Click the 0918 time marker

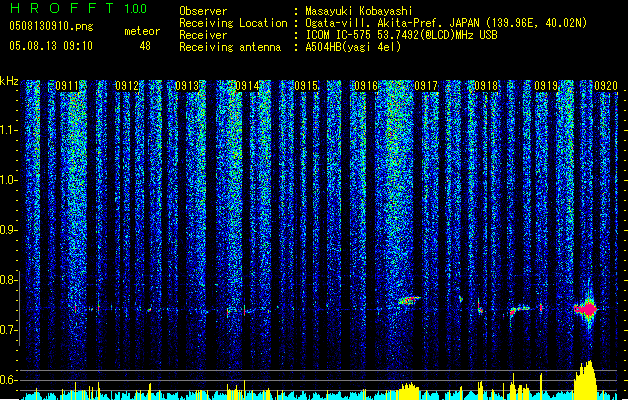486,86
